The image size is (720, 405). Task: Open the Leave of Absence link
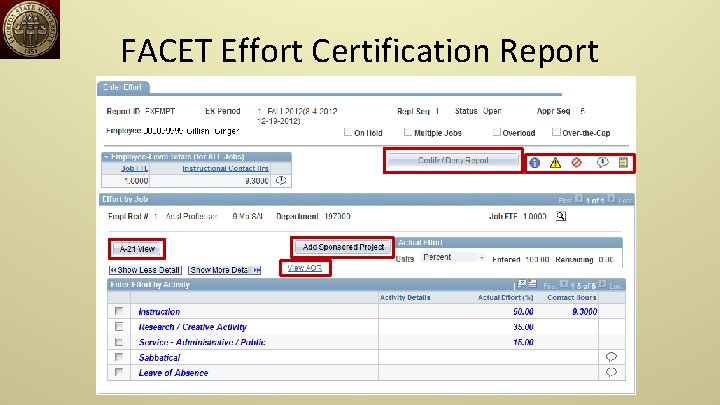point(173,373)
